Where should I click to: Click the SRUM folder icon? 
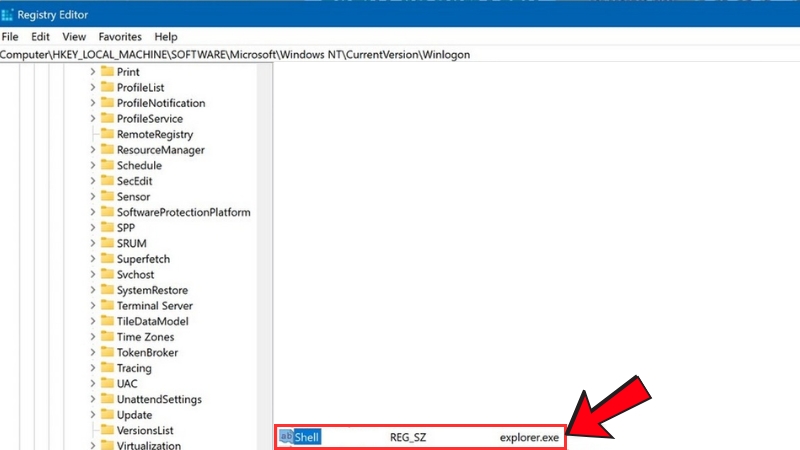click(107, 242)
